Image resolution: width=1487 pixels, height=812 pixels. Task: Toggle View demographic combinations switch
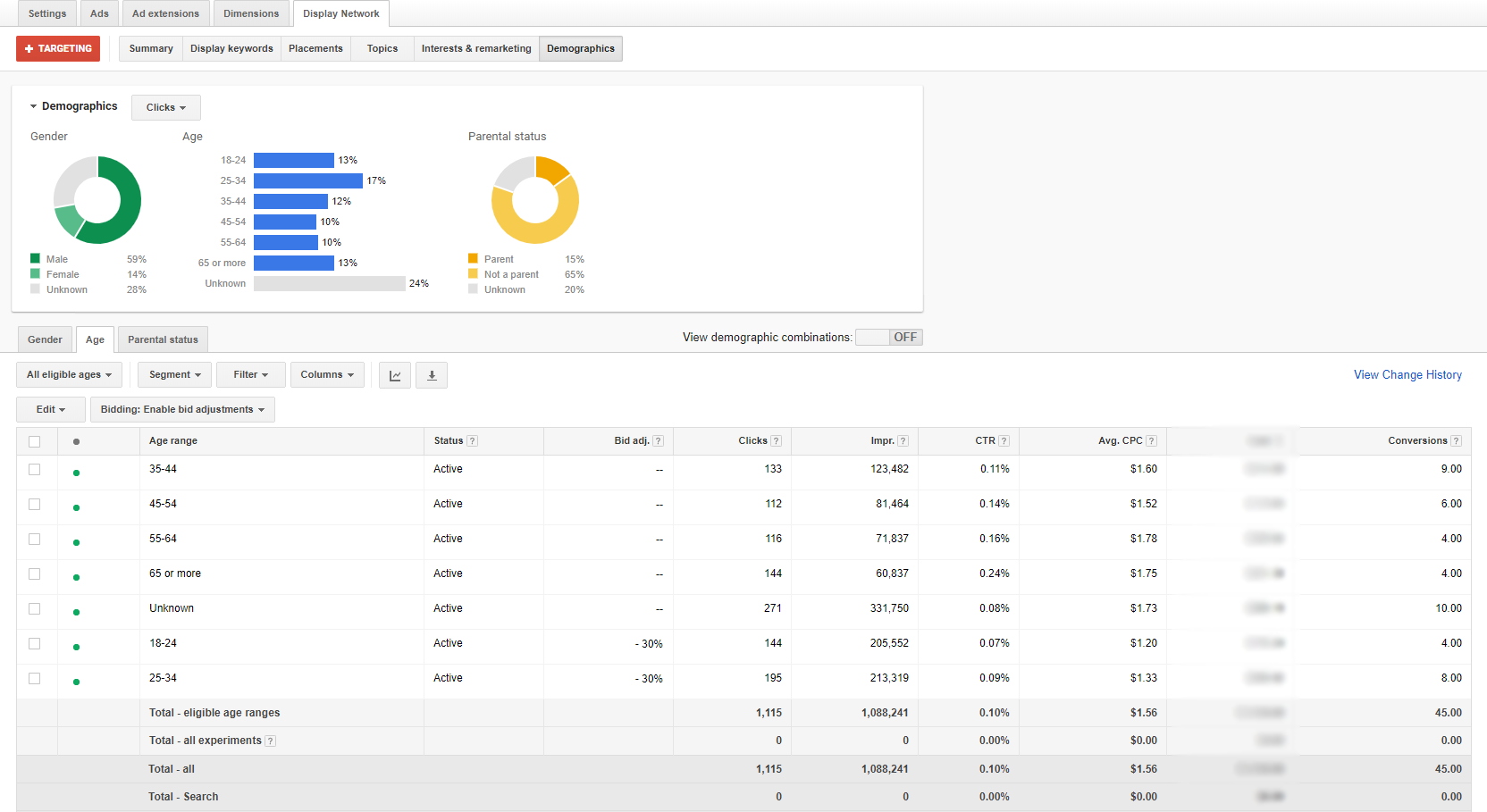(x=889, y=337)
